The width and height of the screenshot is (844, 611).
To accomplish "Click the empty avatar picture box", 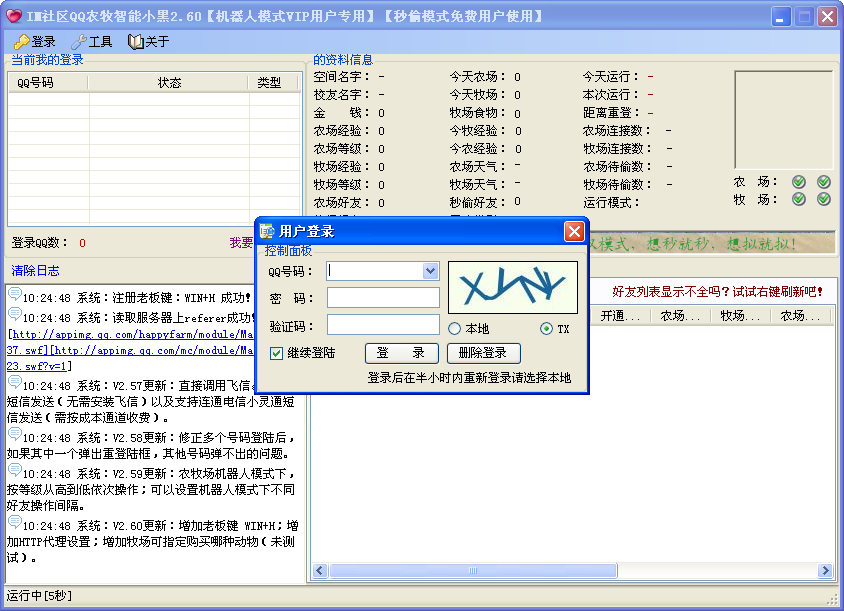I will (783, 120).
